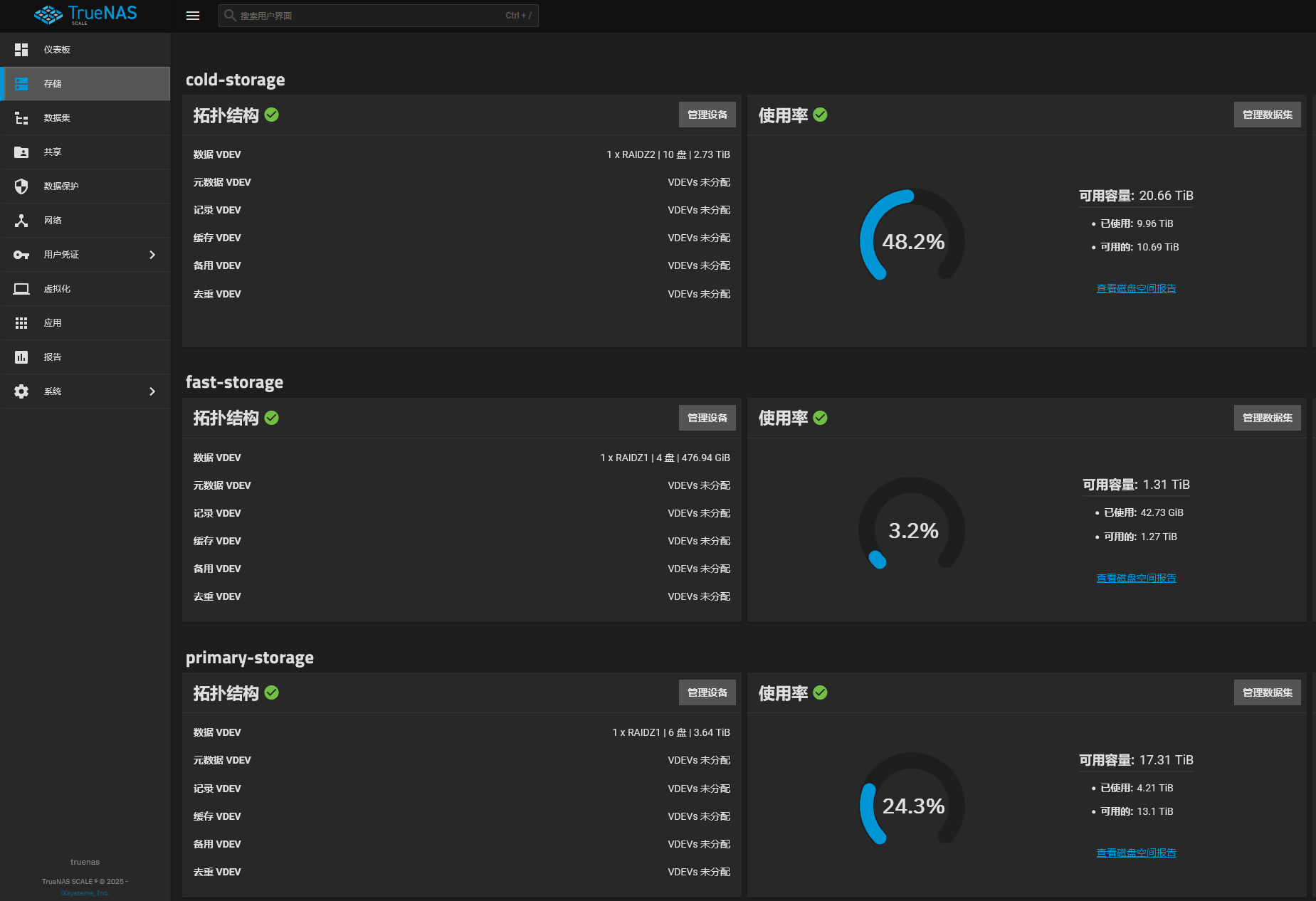The height and width of the screenshot is (901, 1316).
Task: Click the TrueNAS SCALE logo
Action: 85,15
